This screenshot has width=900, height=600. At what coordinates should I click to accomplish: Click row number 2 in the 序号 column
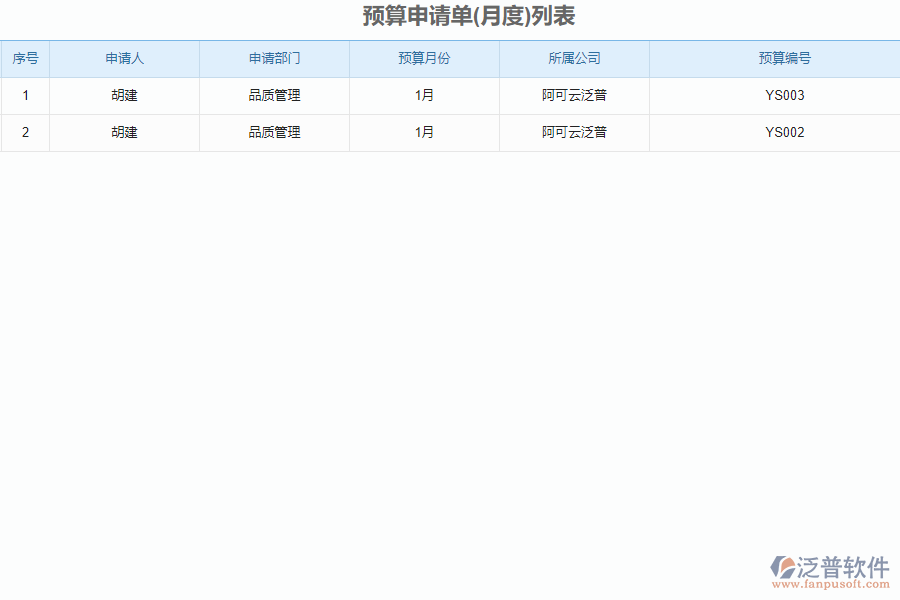[25, 131]
